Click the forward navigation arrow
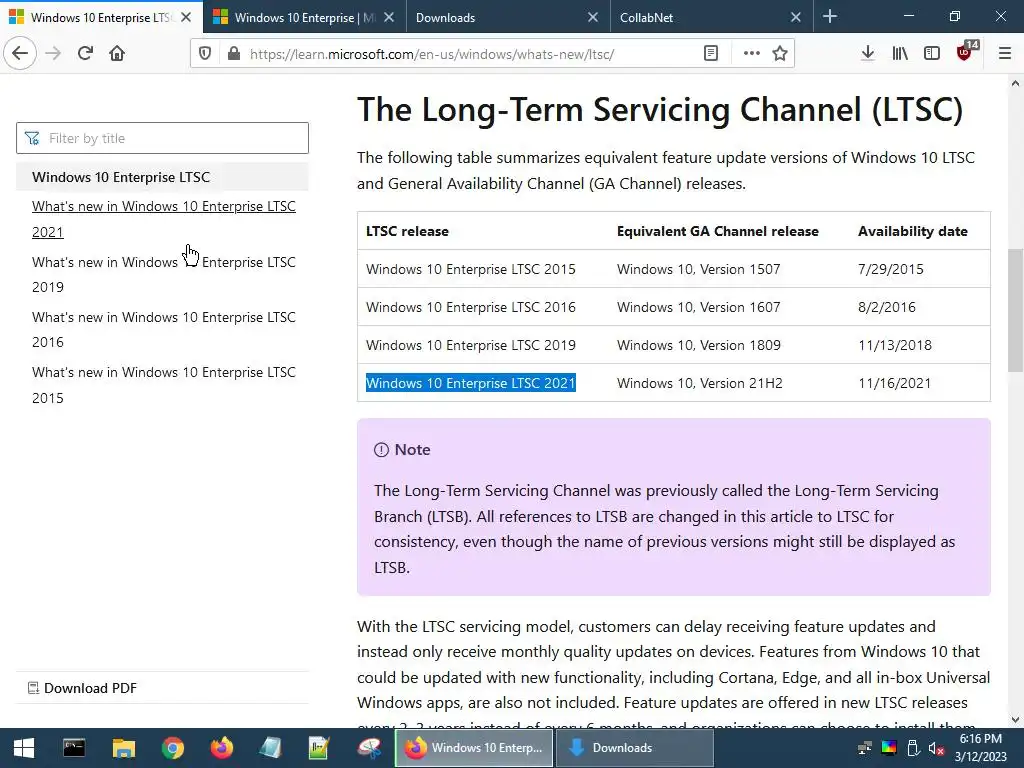This screenshot has width=1024, height=768. [53, 54]
